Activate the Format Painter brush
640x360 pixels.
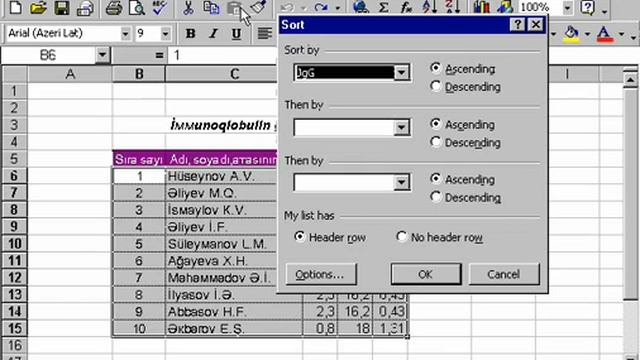tap(258, 7)
